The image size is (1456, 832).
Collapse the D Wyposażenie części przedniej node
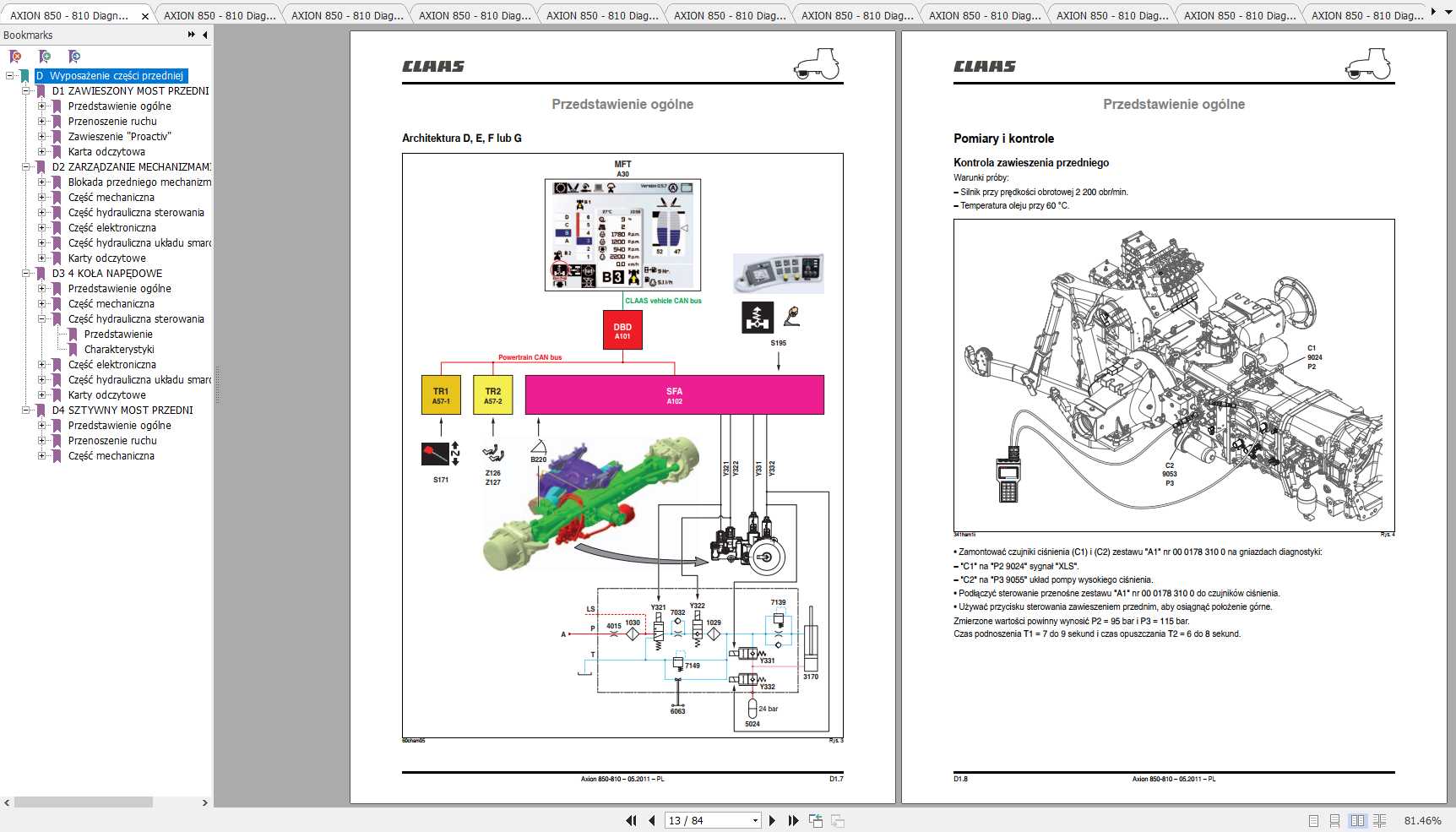point(10,75)
